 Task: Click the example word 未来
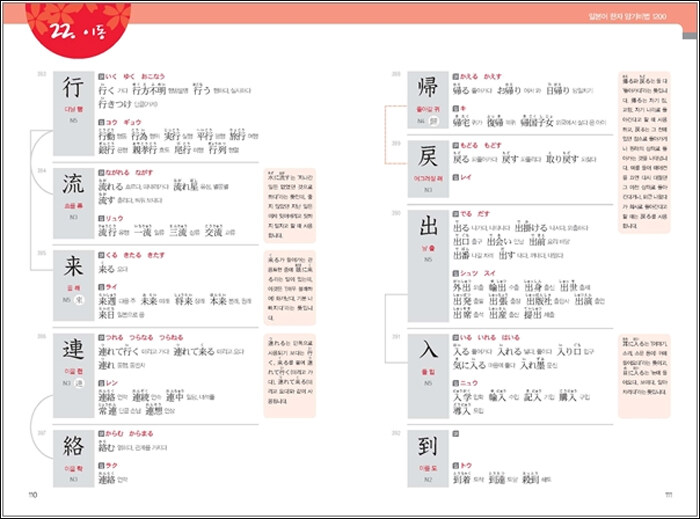click(149, 300)
